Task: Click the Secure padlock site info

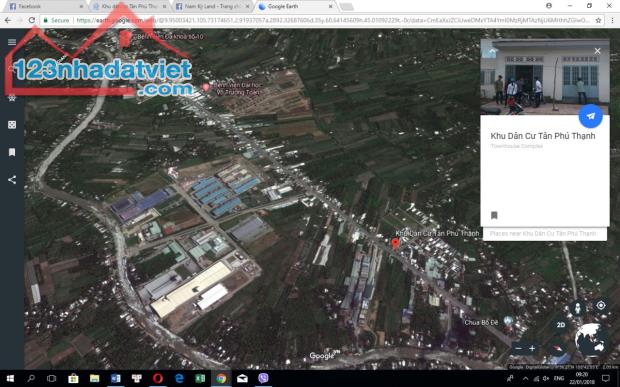Action: point(56,20)
